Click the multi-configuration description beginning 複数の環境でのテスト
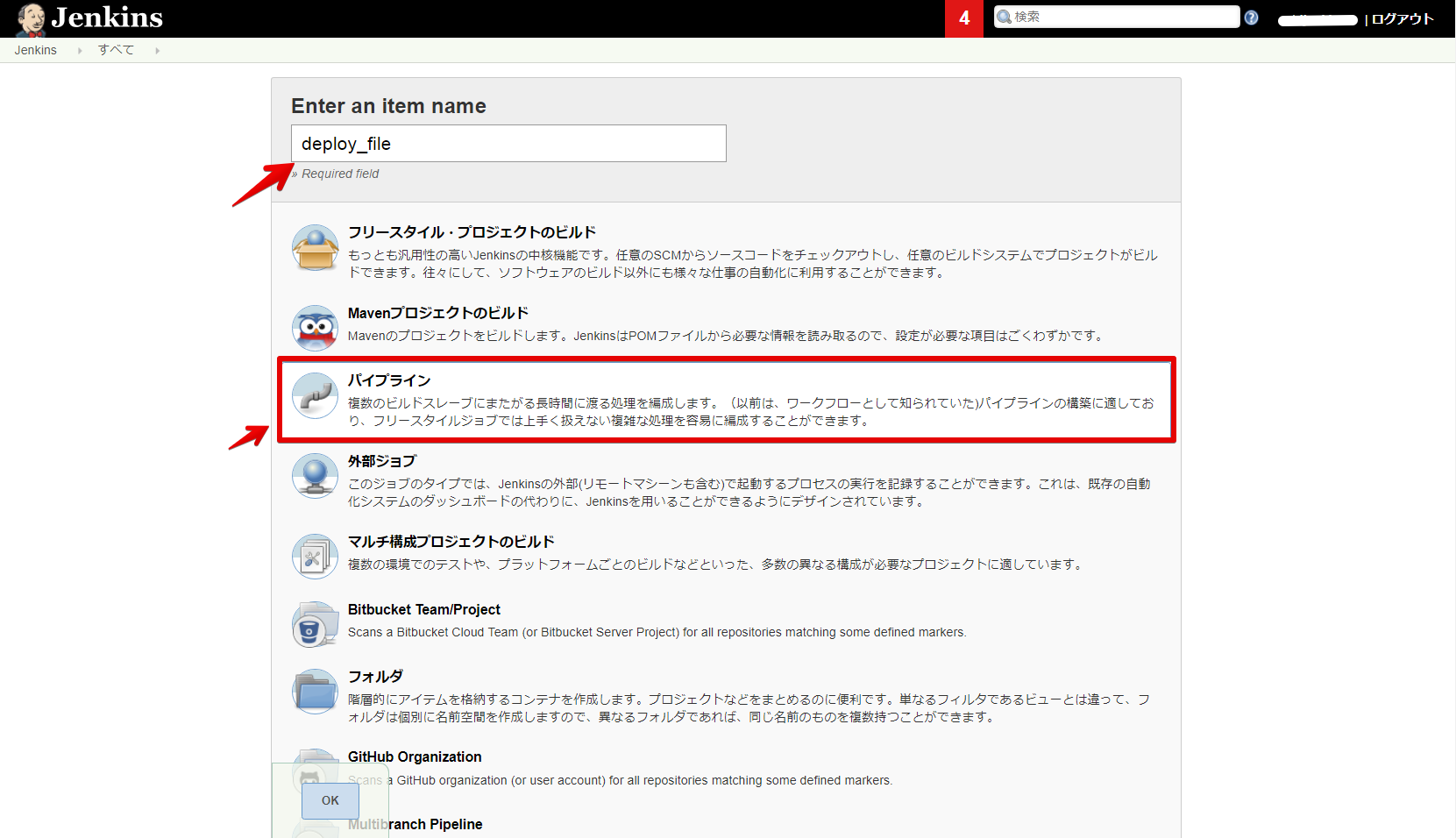 point(716,565)
